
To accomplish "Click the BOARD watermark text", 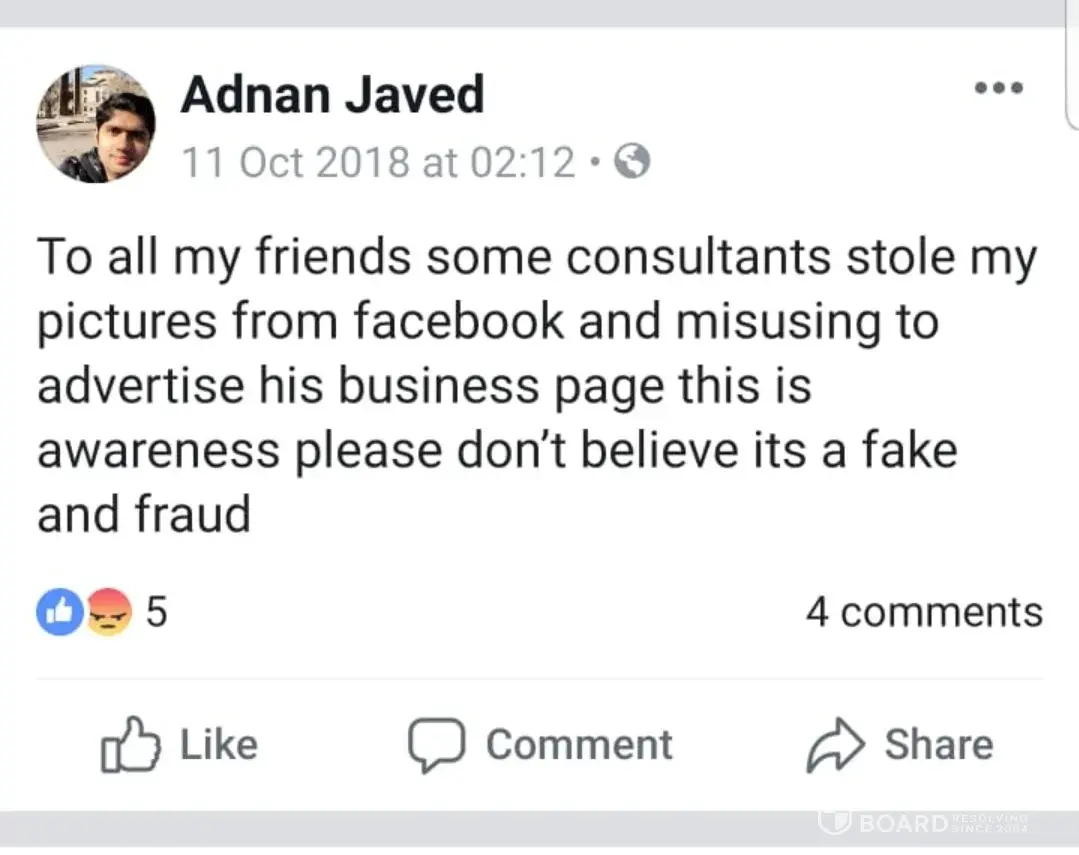I will pos(900,823).
